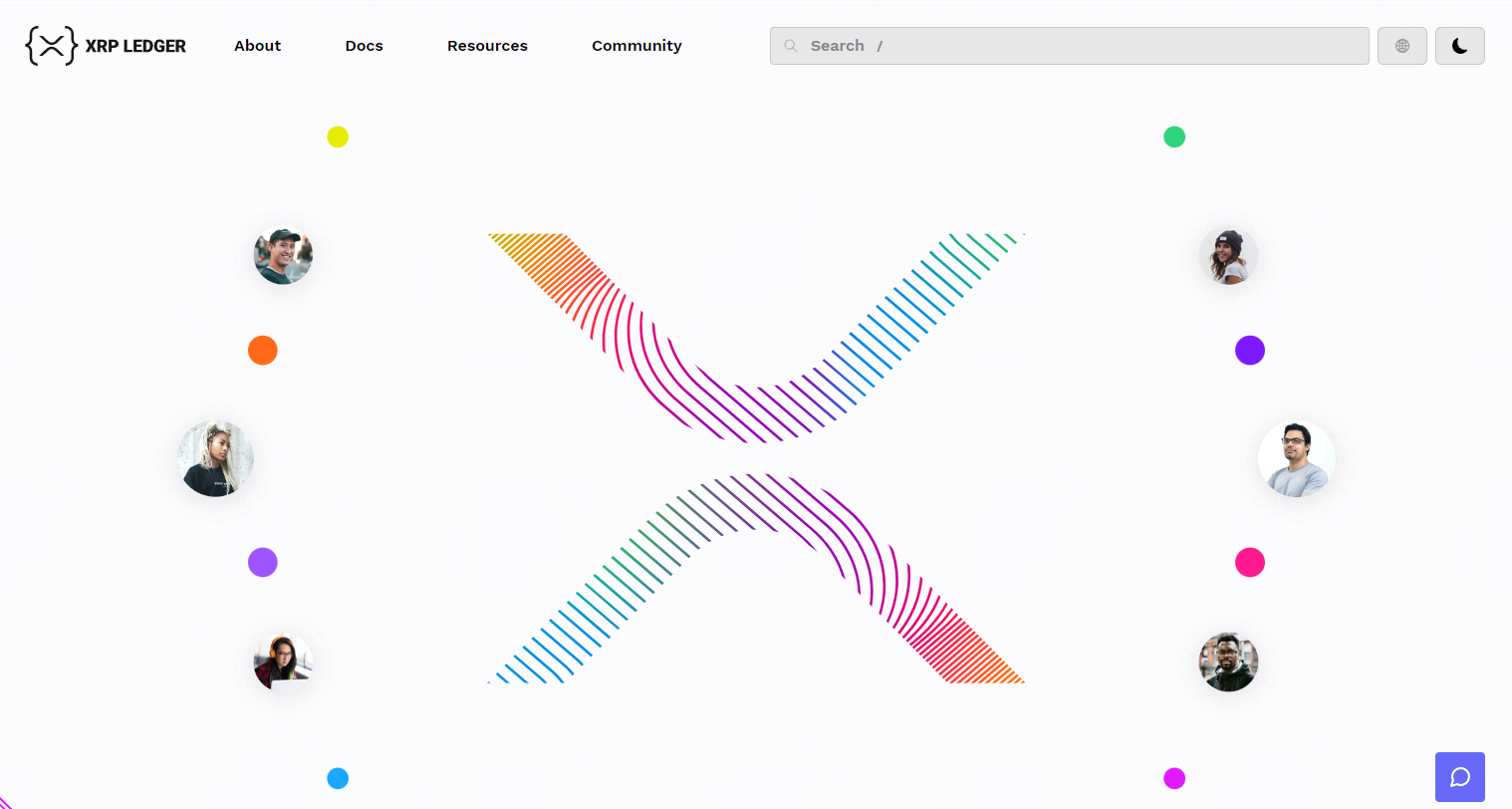The width and height of the screenshot is (1512, 809).
Task: Toggle dark mode with moon icon
Action: [x=1459, y=46]
